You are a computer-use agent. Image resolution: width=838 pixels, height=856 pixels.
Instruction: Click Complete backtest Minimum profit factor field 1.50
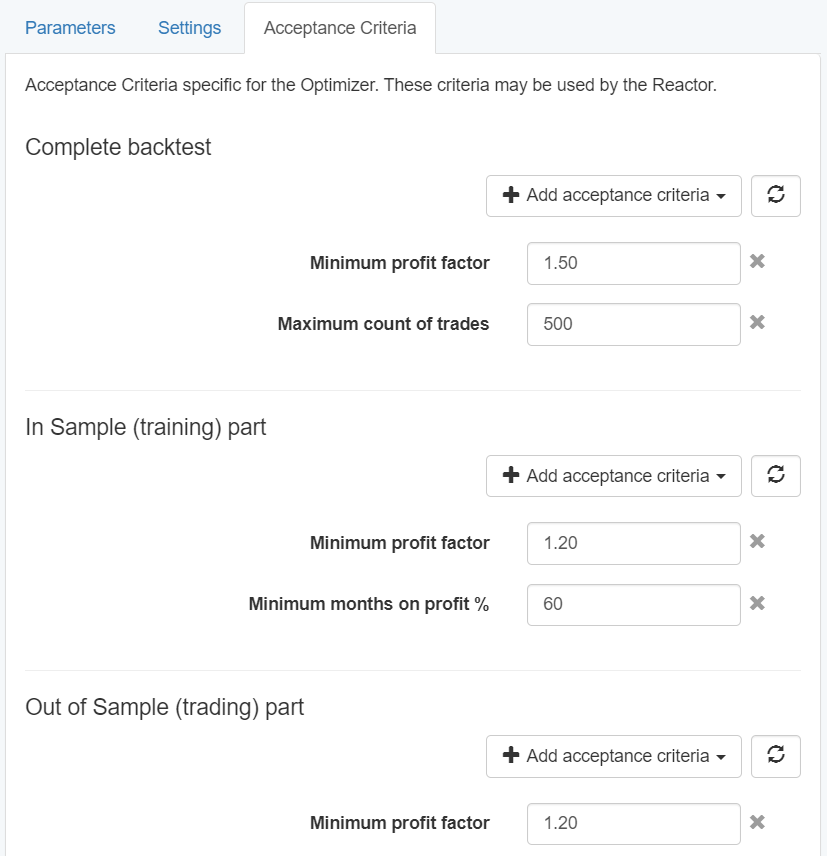coord(633,264)
